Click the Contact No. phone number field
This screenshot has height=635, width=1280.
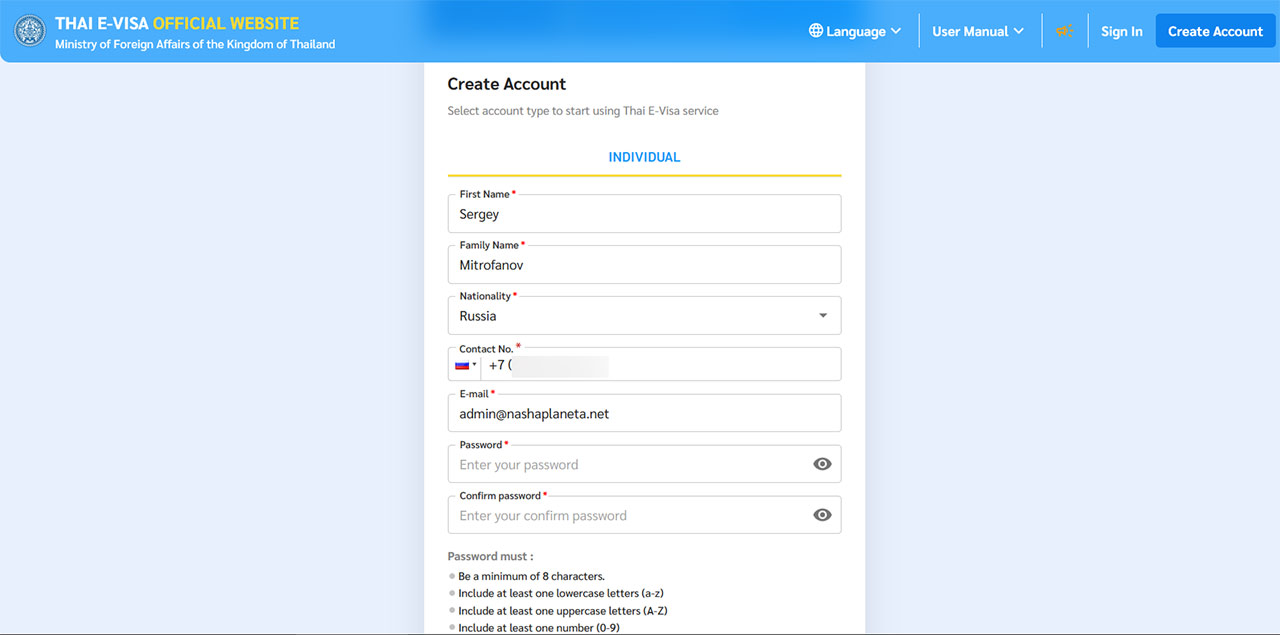[x=660, y=365]
